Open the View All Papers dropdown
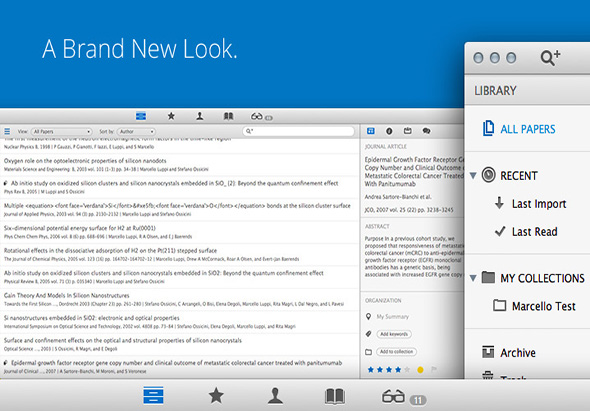 (61, 131)
